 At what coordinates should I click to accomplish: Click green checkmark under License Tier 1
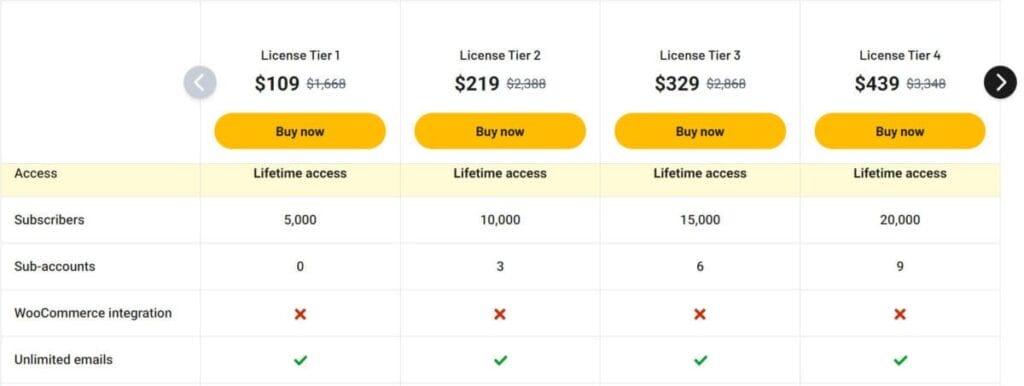(300, 360)
